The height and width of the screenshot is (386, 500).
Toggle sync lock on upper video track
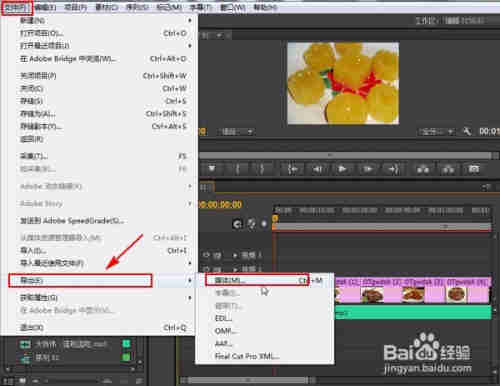(217, 255)
